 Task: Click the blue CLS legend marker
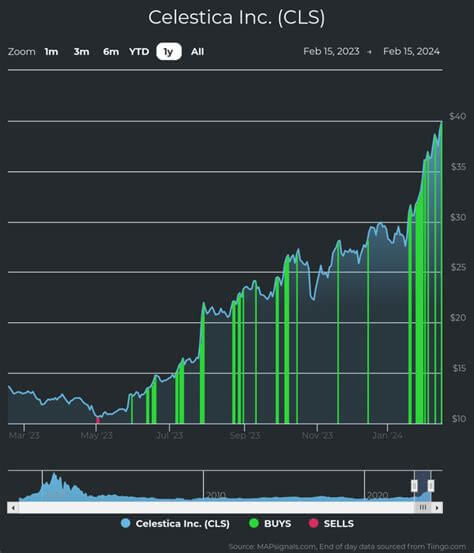pyautogui.click(x=125, y=523)
